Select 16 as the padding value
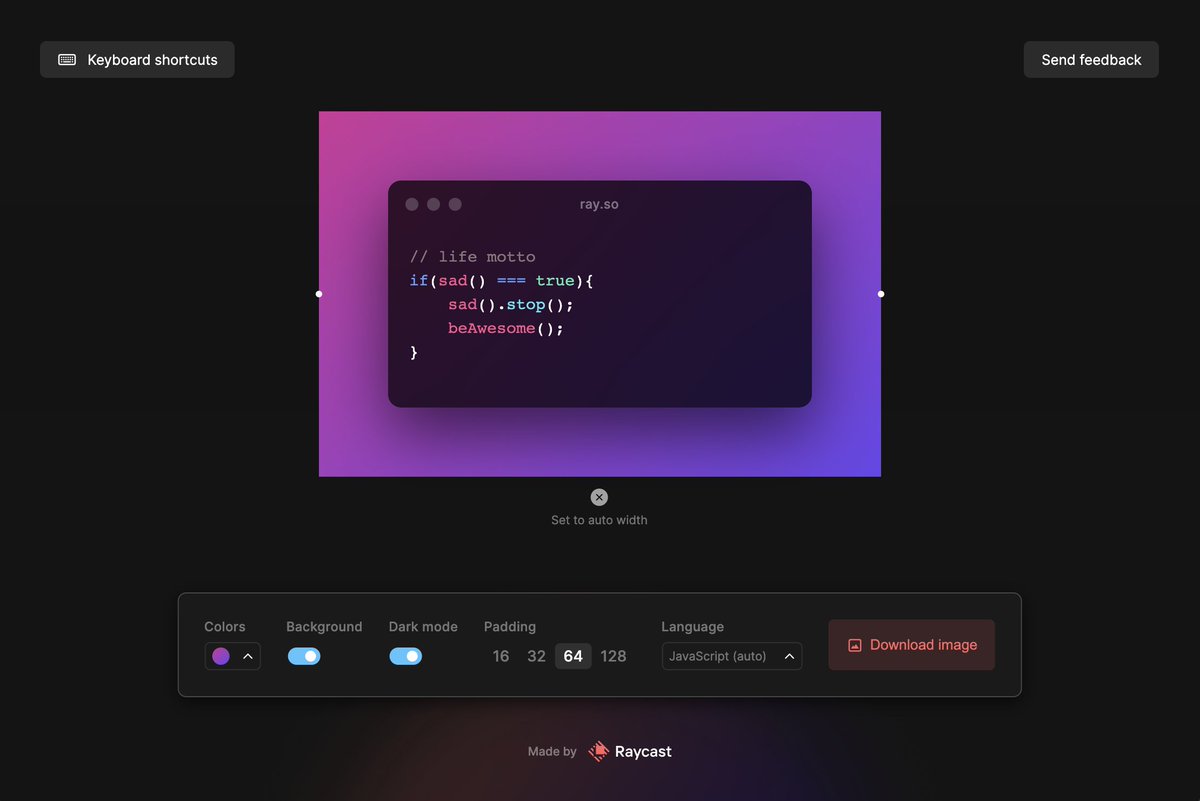The image size is (1200, 801). 500,656
